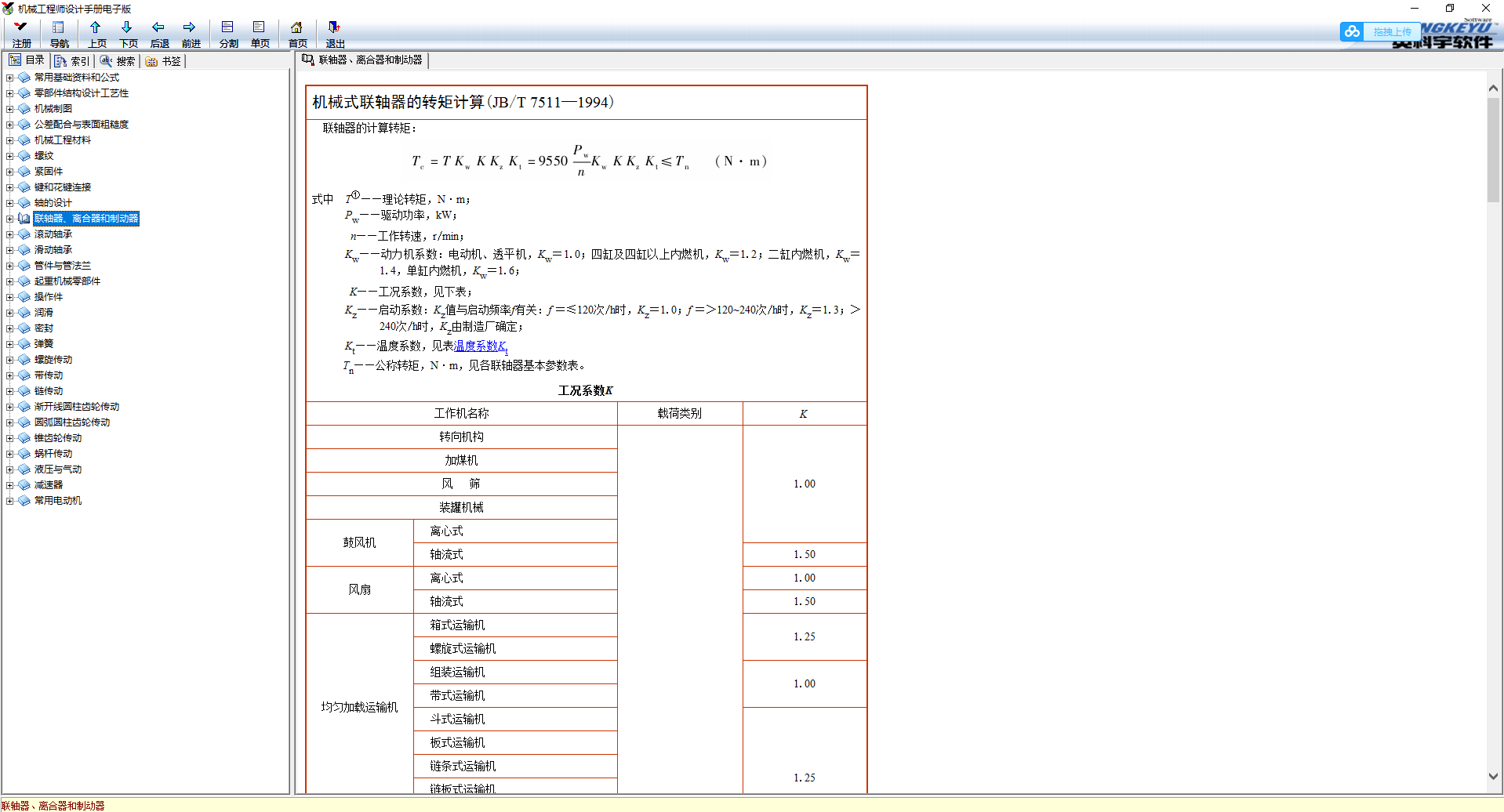
Task: Click the 螺旋式运输机 table cell
Action: (515, 649)
